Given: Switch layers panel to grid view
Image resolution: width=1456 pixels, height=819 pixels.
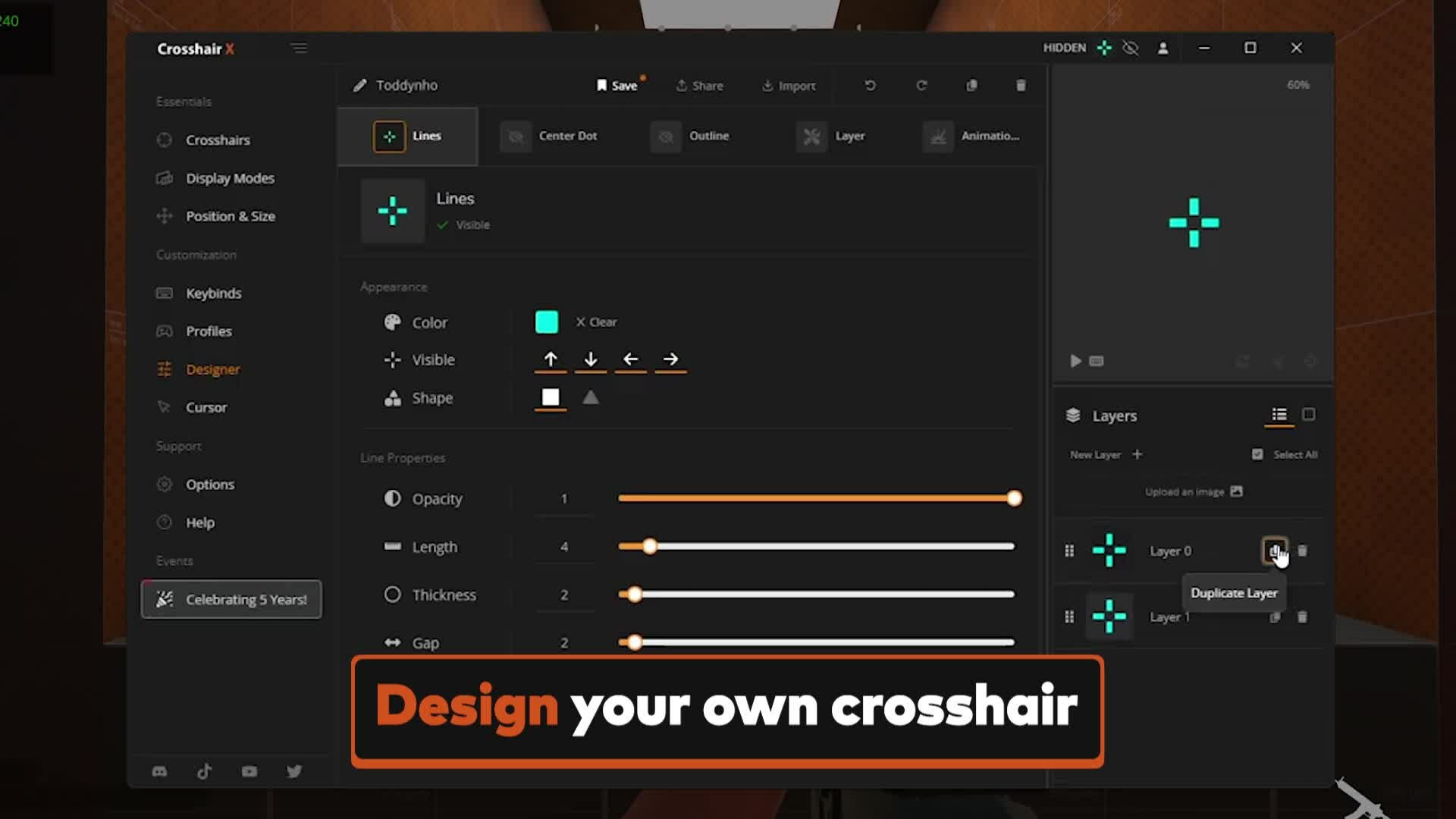Looking at the screenshot, I should [x=1308, y=414].
